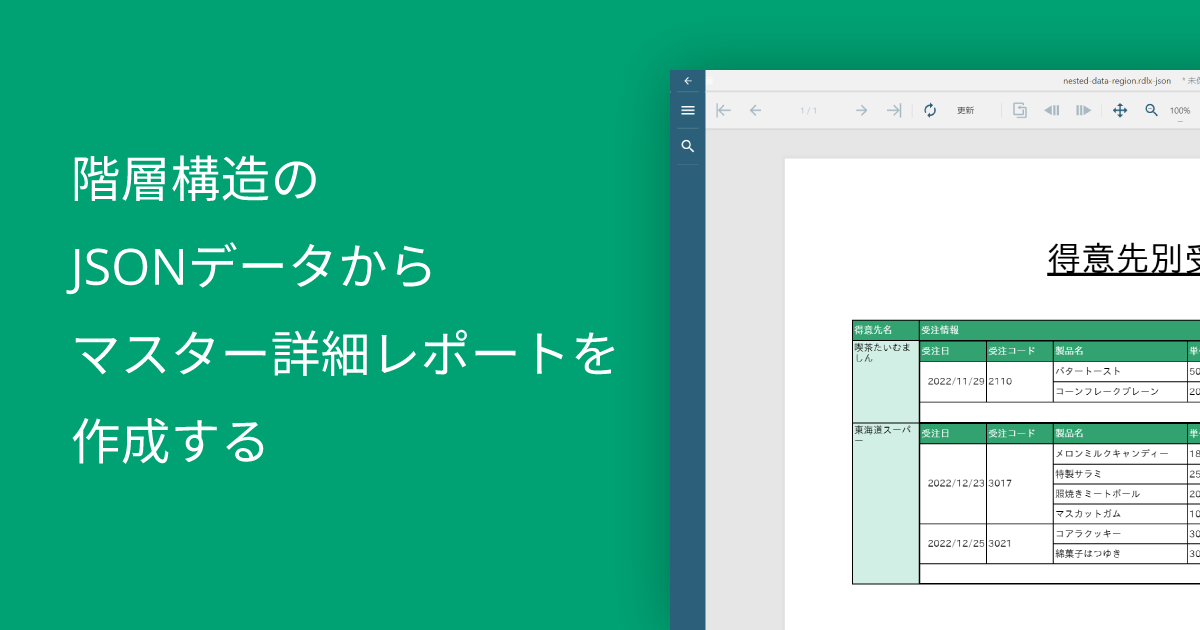Collapse the sidebar with the left arrow
Viewport: 1200px width, 630px height.
pyautogui.click(x=687, y=80)
